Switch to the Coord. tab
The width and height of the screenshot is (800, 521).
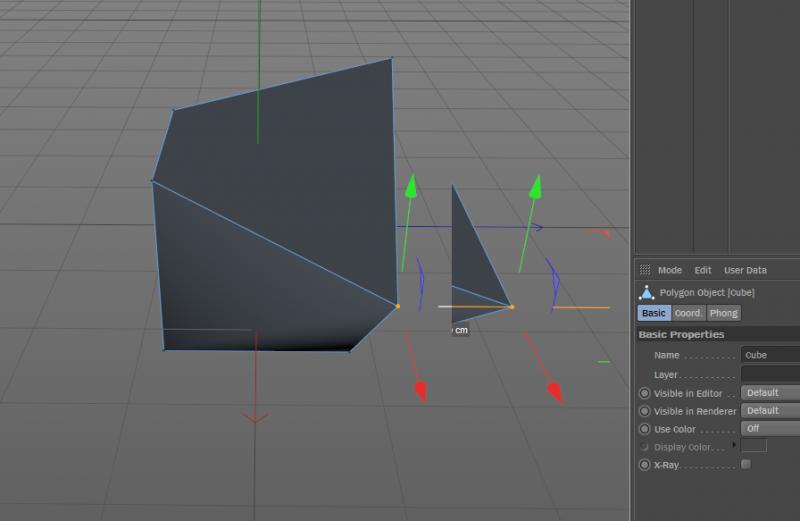tap(688, 313)
